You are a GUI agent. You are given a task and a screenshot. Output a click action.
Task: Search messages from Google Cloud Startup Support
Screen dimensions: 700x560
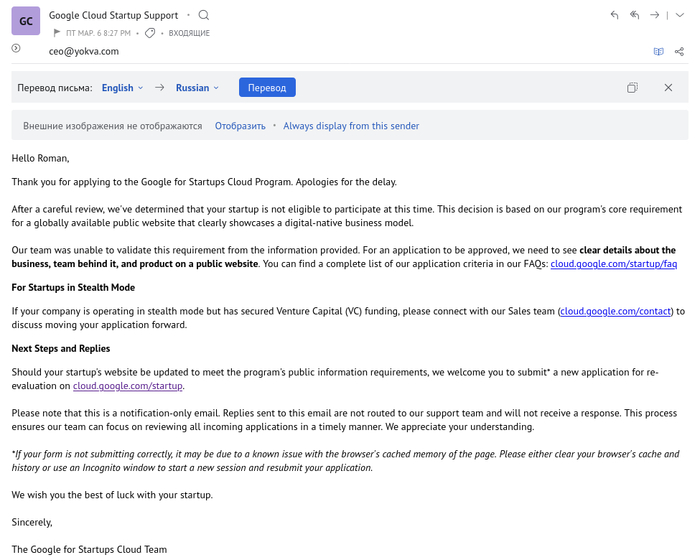(204, 15)
